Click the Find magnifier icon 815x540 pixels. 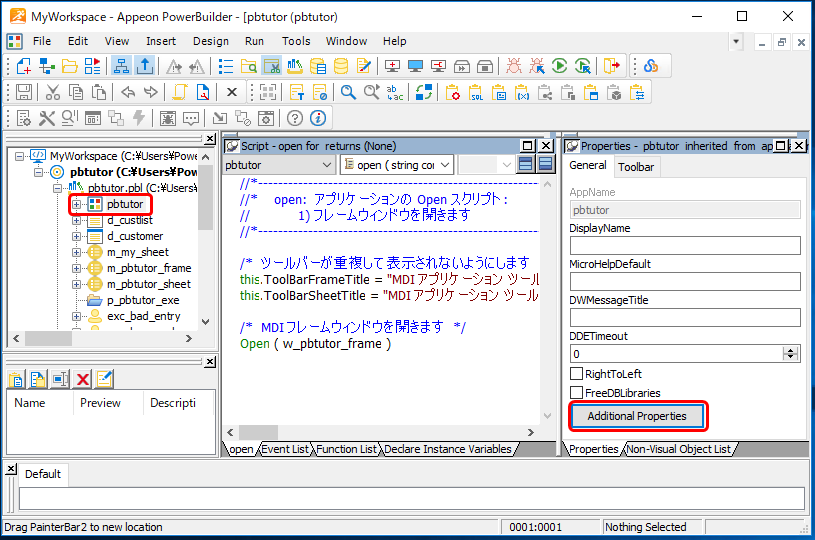348,93
